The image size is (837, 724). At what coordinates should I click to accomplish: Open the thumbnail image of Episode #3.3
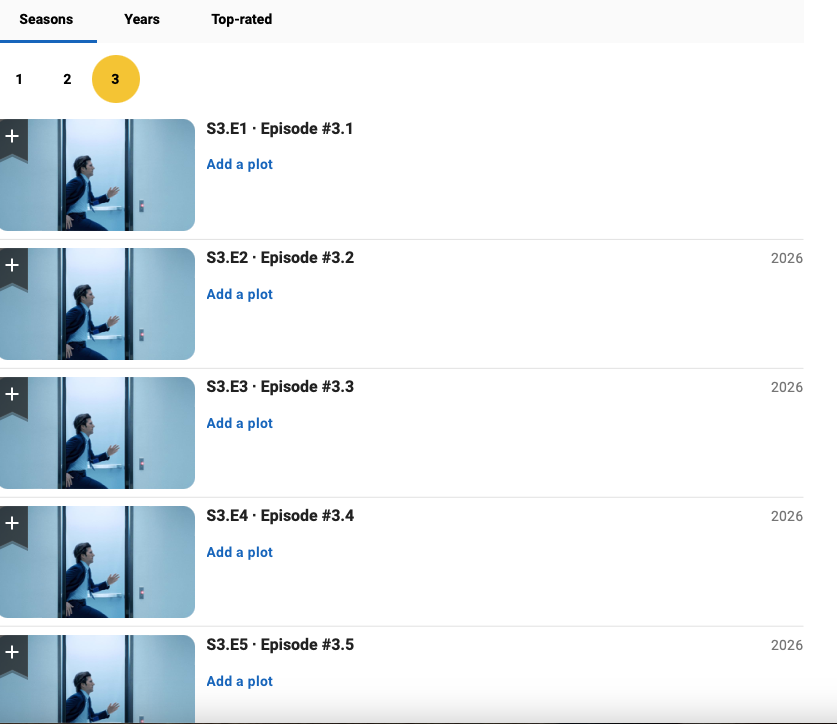click(97, 433)
